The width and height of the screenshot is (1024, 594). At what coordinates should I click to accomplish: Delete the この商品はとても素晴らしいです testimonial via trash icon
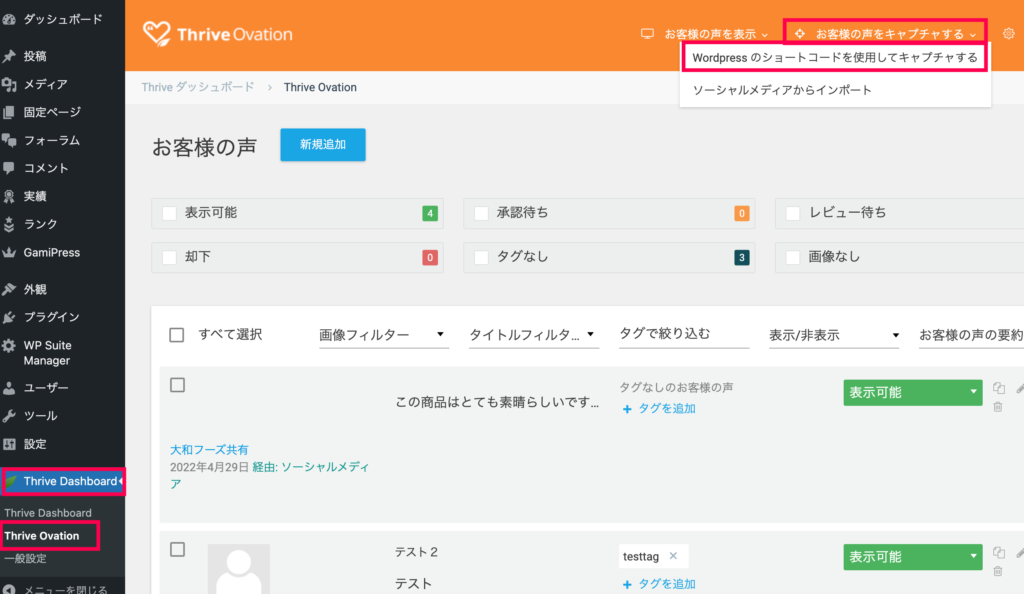point(998,407)
